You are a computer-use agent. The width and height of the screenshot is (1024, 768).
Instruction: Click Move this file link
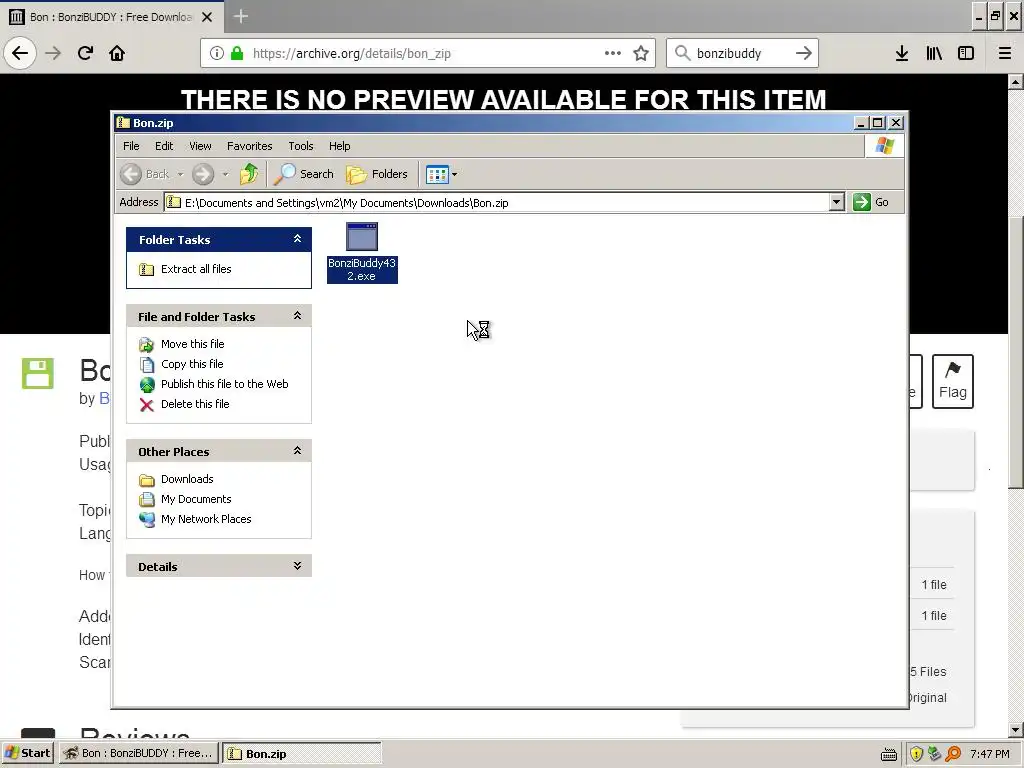[193, 344]
